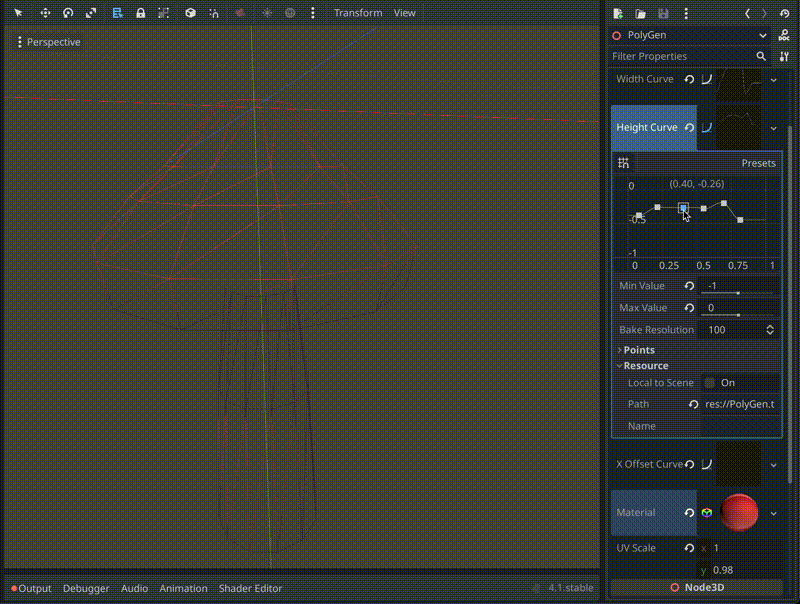The image size is (800, 604).
Task: Toggle curve editor grid snap icon
Action: pyautogui.click(x=623, y=163)
